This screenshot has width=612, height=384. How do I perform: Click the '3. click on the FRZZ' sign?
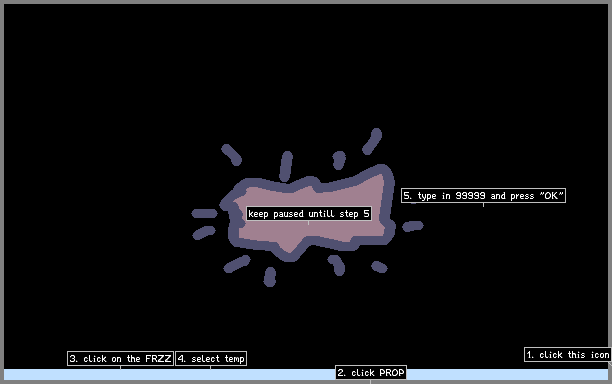[120, 359]
